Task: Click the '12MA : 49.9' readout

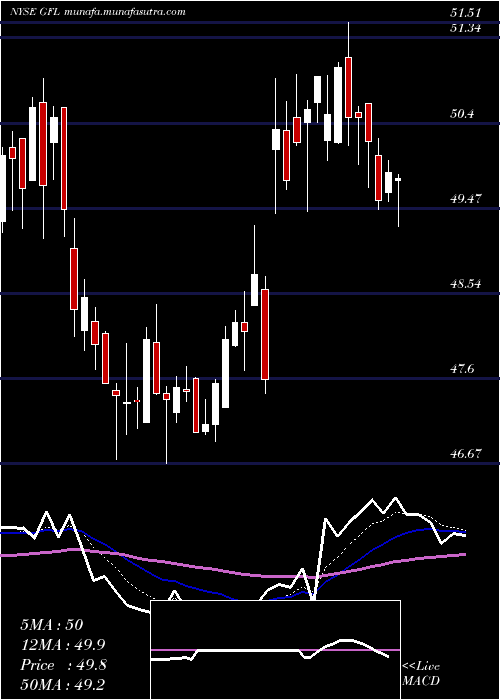Action: 62,645
